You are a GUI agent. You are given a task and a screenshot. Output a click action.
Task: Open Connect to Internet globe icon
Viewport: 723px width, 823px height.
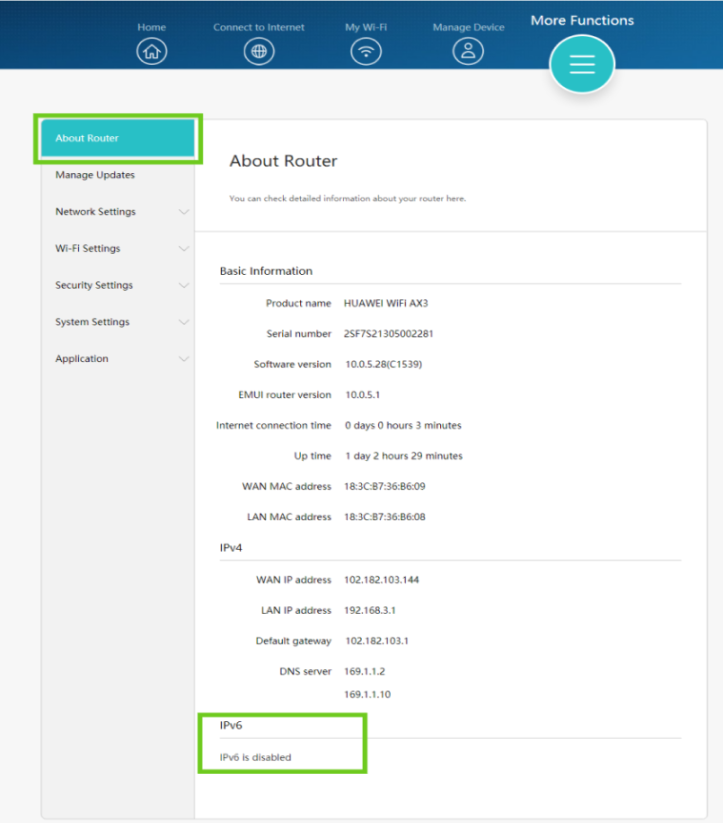(x=259, y=52)
